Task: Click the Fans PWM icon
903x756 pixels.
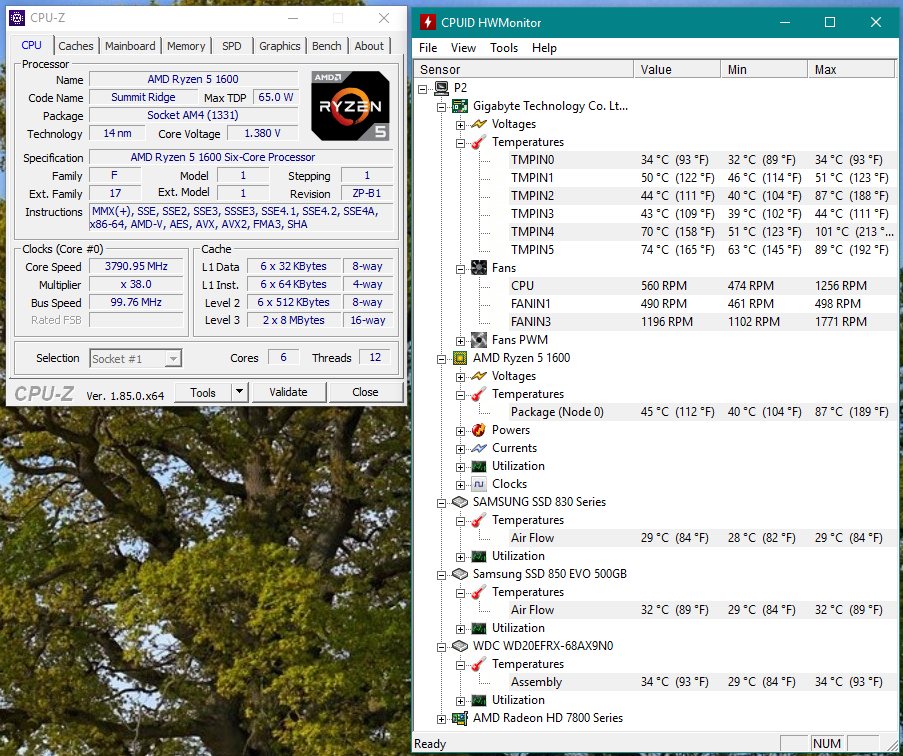Action: click(x=477, y=339)
